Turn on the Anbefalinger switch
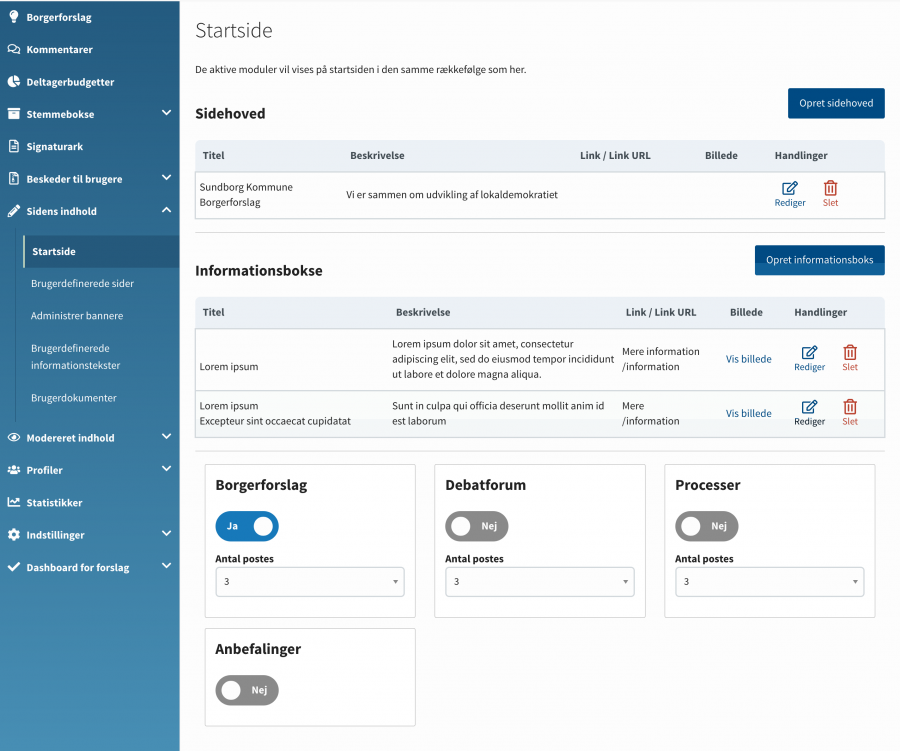Image resolution: width=900 pixels, height=751 pixels. click(x=247, y=690)
